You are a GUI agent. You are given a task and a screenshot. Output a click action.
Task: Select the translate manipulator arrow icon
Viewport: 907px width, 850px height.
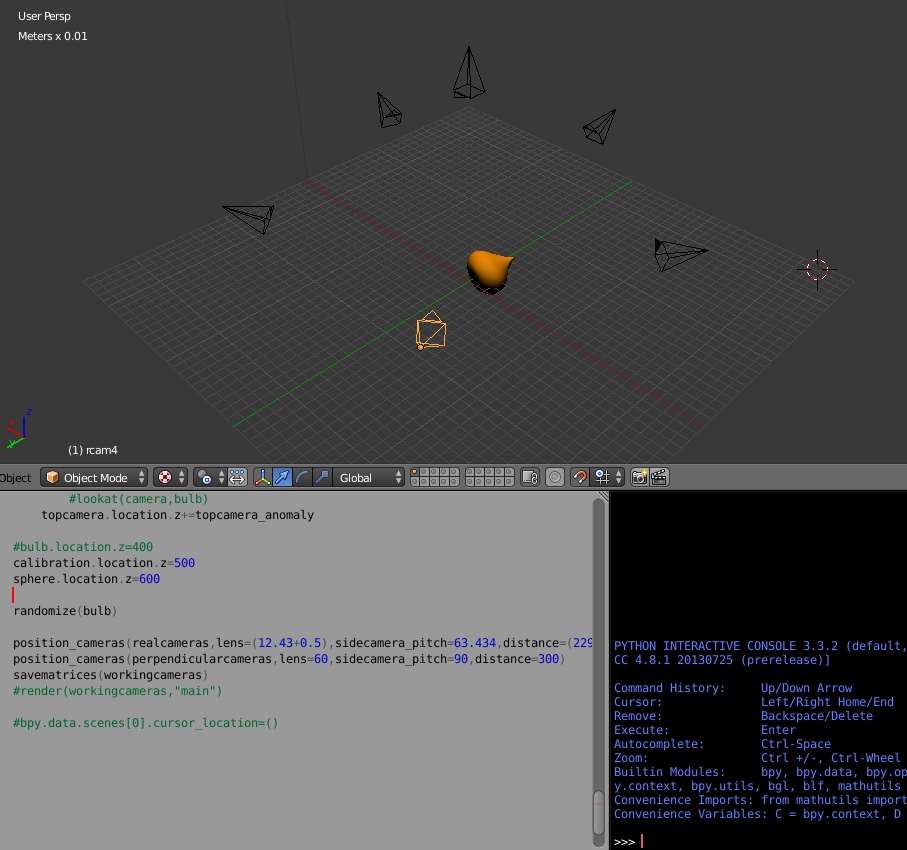(283, 477)
